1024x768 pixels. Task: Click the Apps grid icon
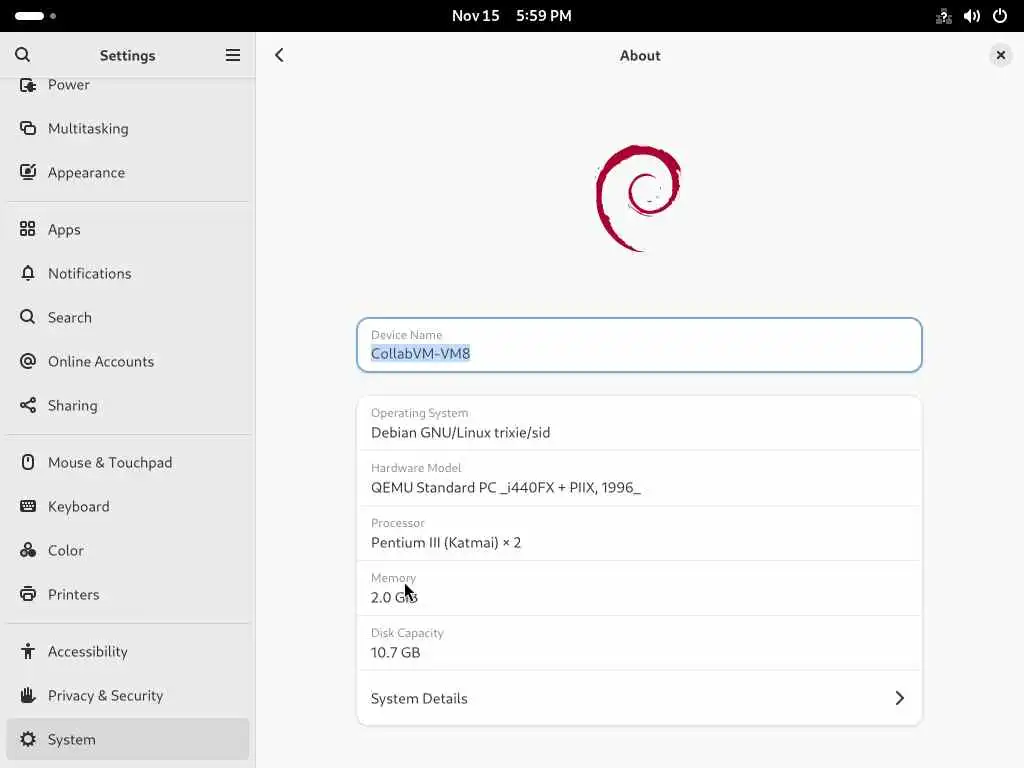tap(27, 229)
